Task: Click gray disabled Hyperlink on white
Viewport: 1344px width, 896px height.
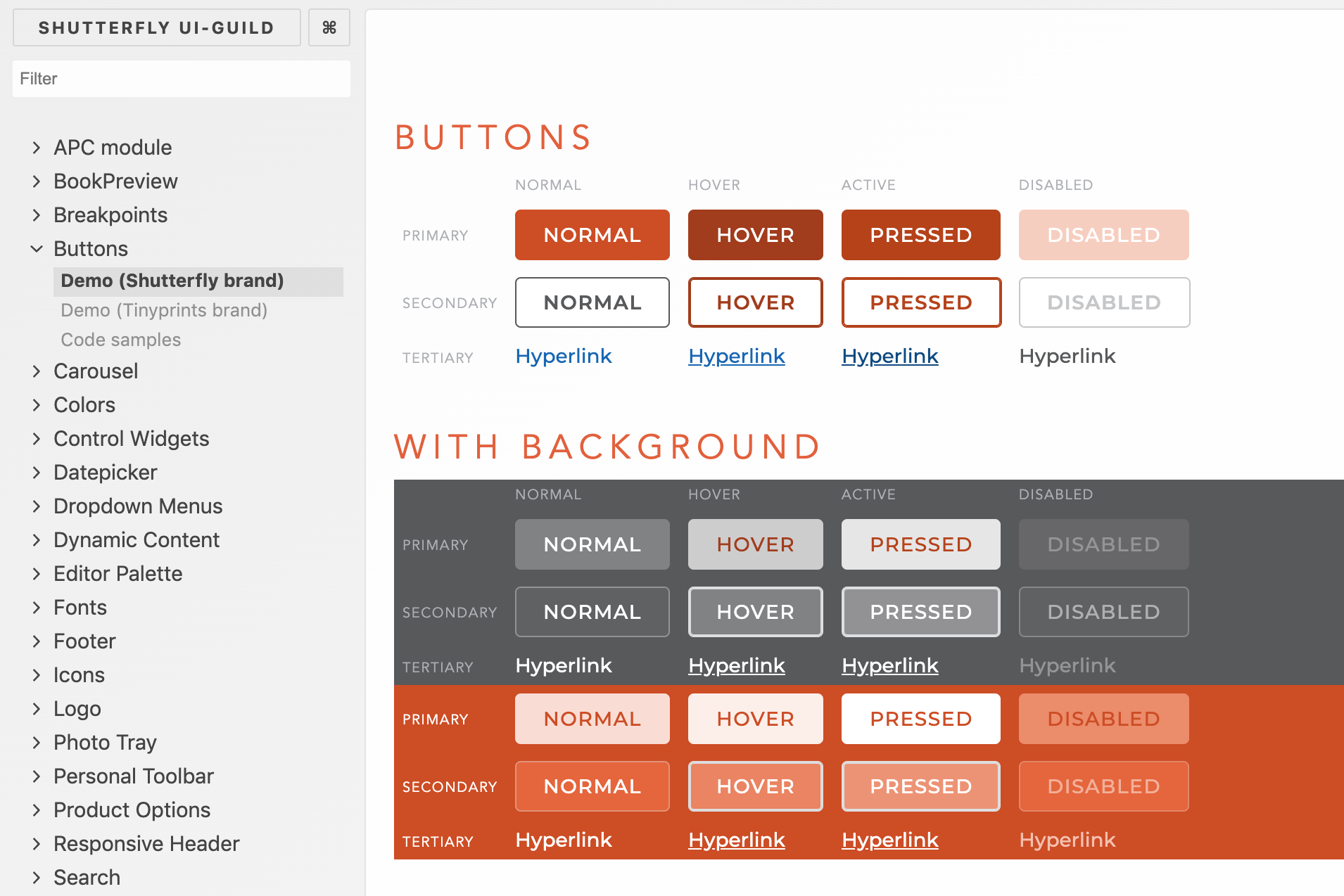Action: pyautogui.click(x=1067, y=357)
